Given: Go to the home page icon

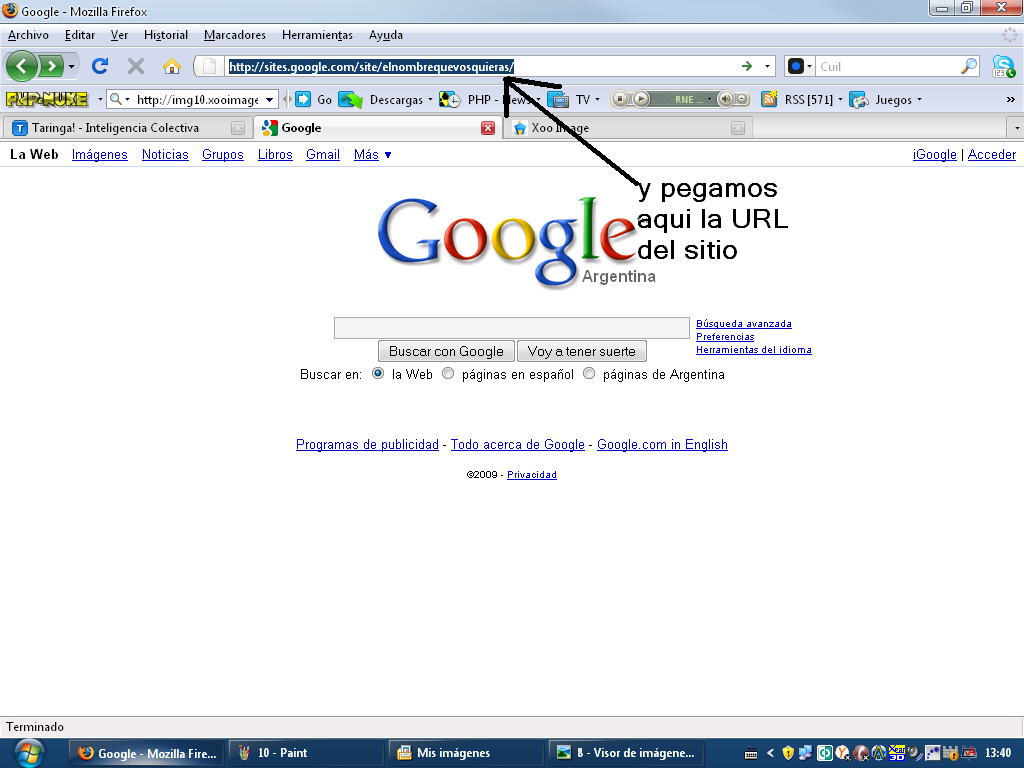Looking at the screenshot, I should pyautogui.click(x=172, y=66).
